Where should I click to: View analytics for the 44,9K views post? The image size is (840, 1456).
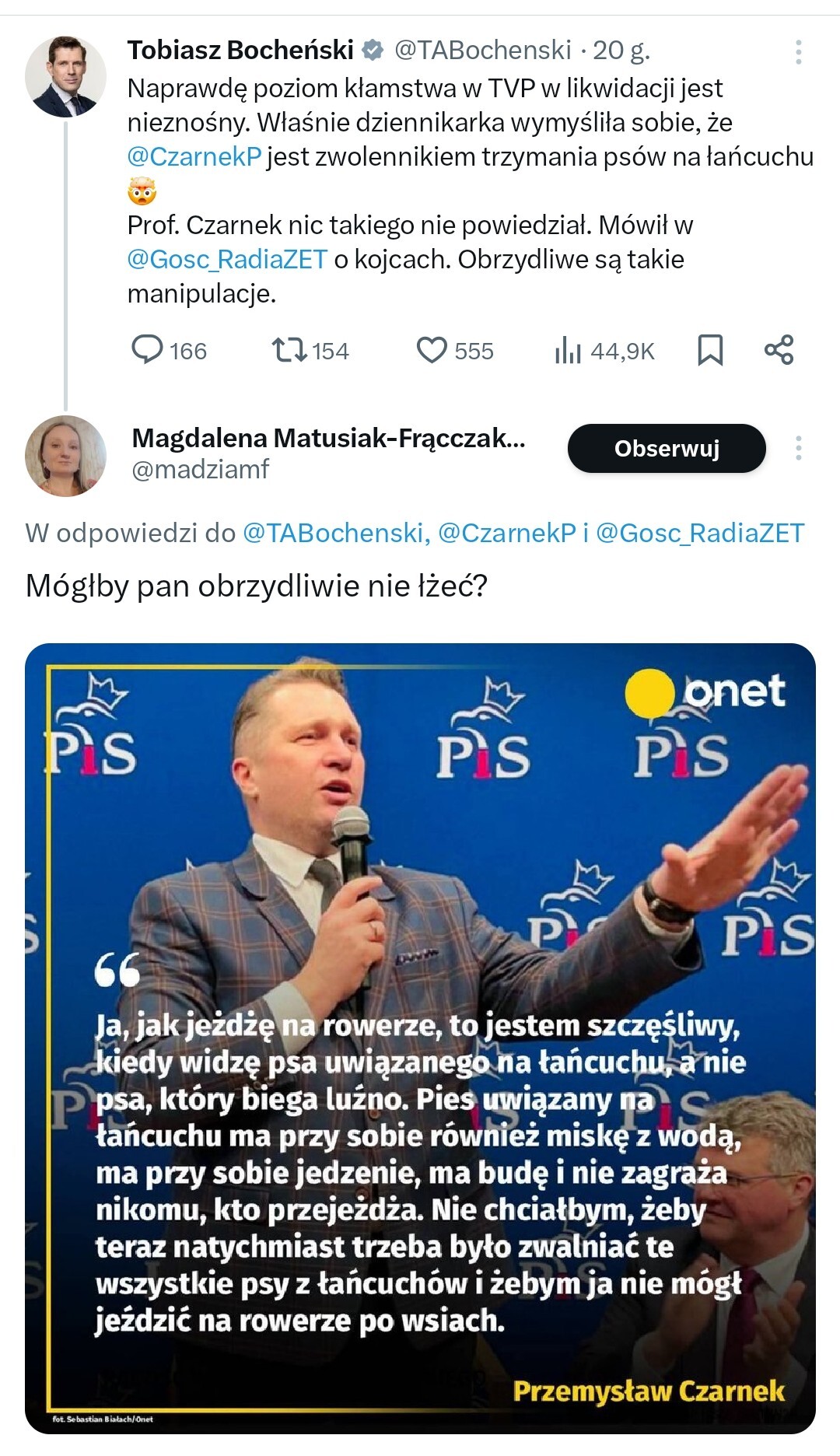pos(569,351)
